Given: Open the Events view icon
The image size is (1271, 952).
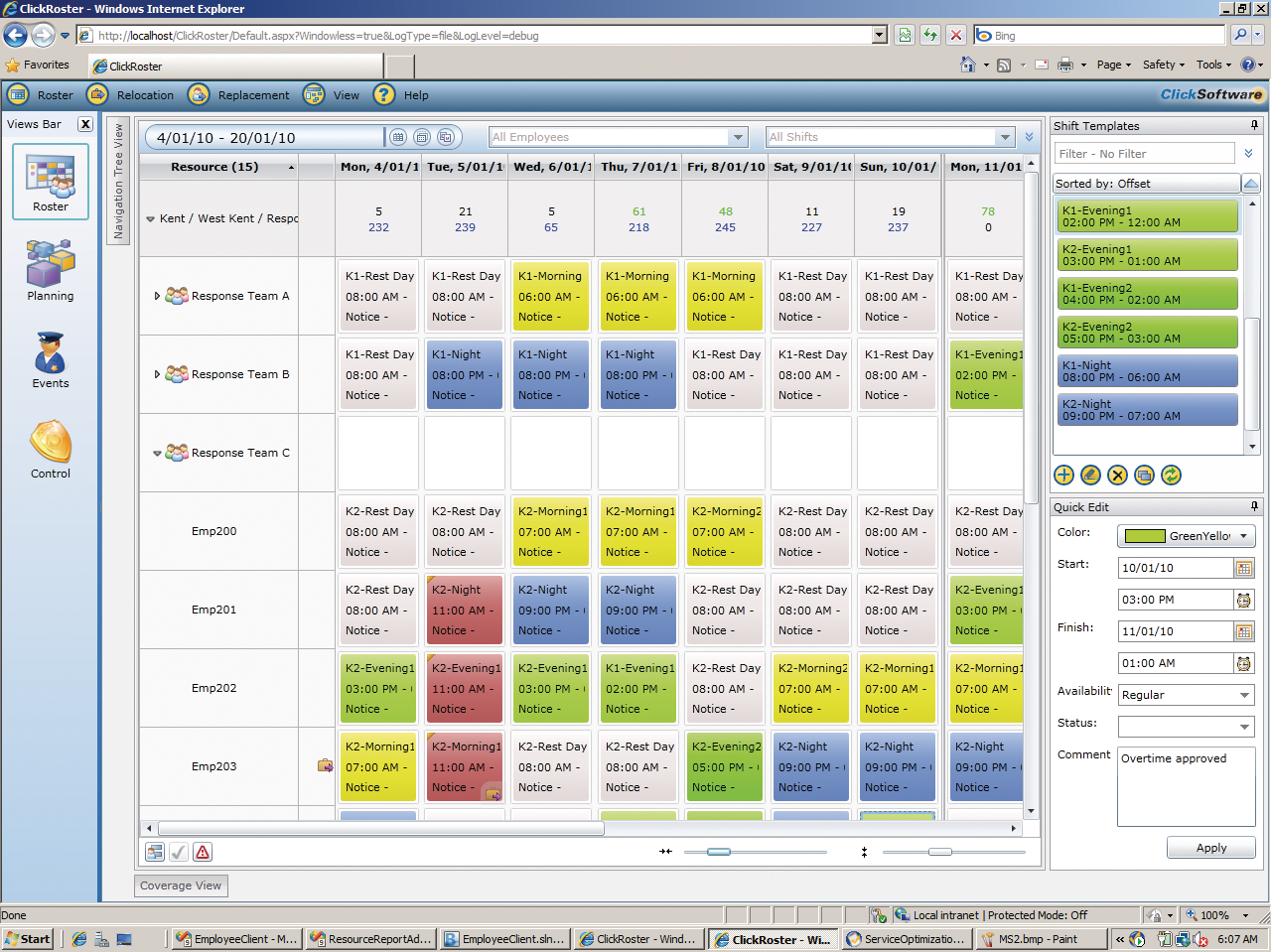Looking at the screenshot, I should [51, 359].
